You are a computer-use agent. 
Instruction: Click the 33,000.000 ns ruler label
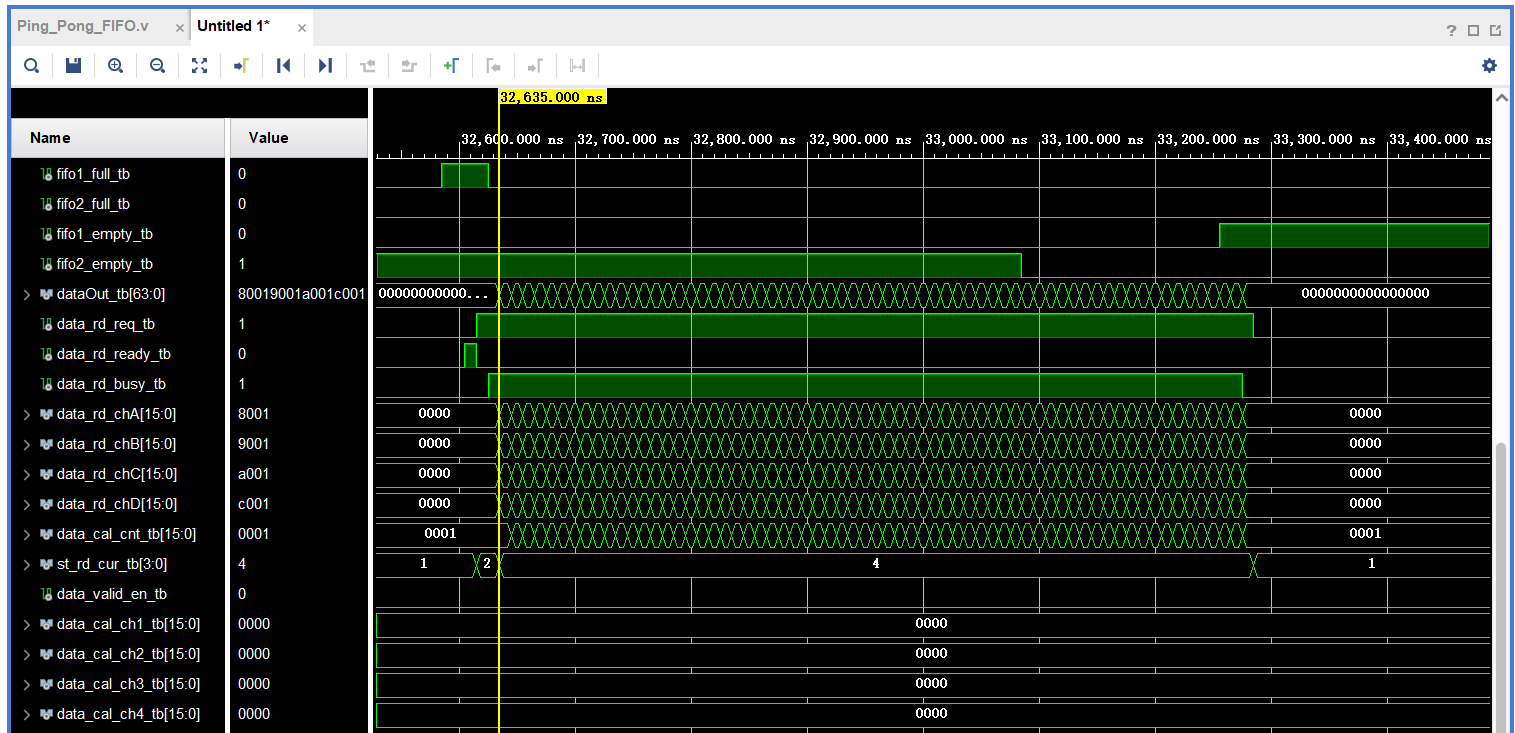coord(977,140)
